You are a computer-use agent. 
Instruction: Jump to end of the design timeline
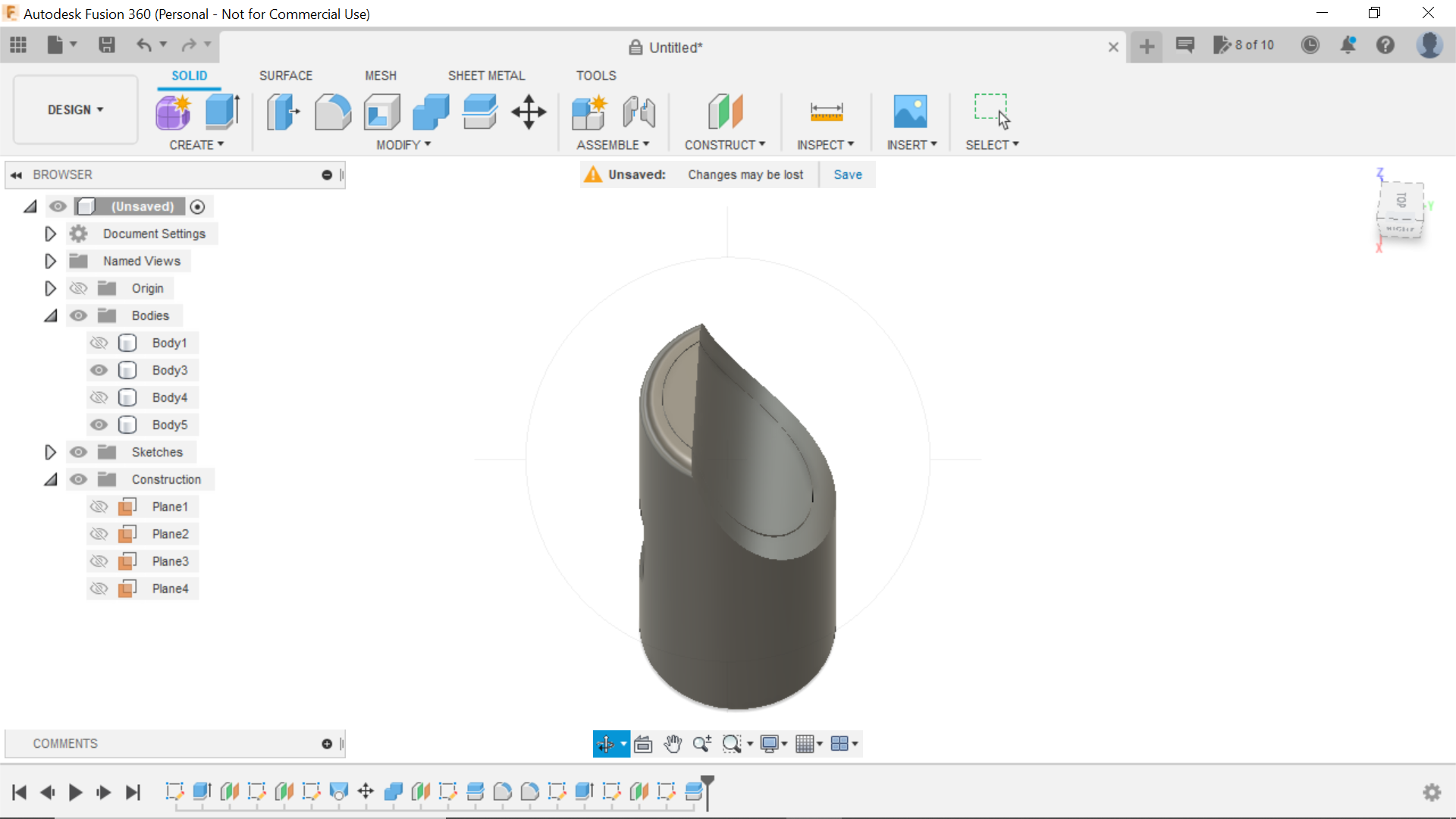point(133,792)
